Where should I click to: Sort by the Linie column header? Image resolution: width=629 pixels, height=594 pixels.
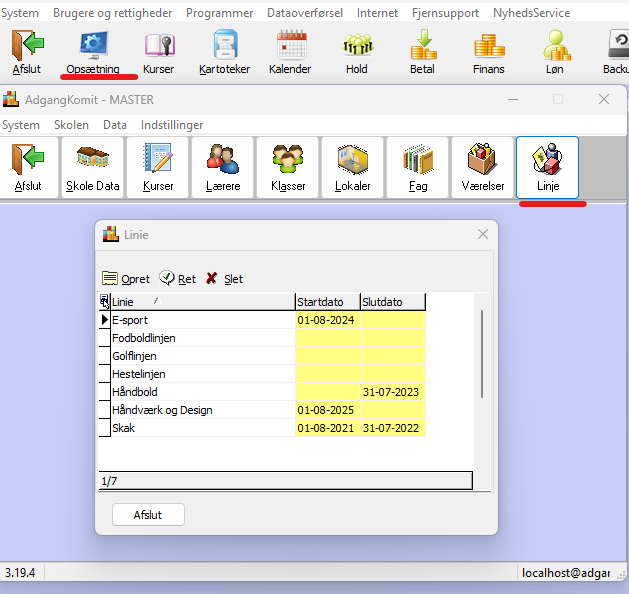point(203,302)
